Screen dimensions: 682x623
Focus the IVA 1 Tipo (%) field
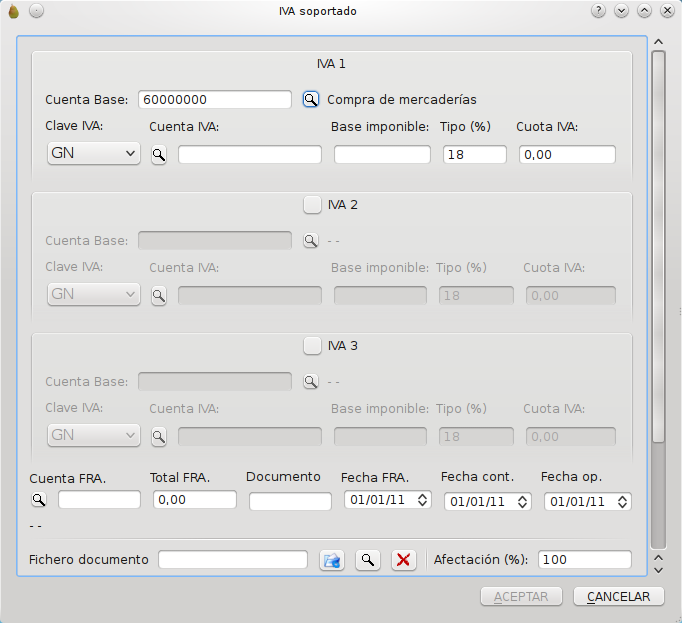[475, 155]
